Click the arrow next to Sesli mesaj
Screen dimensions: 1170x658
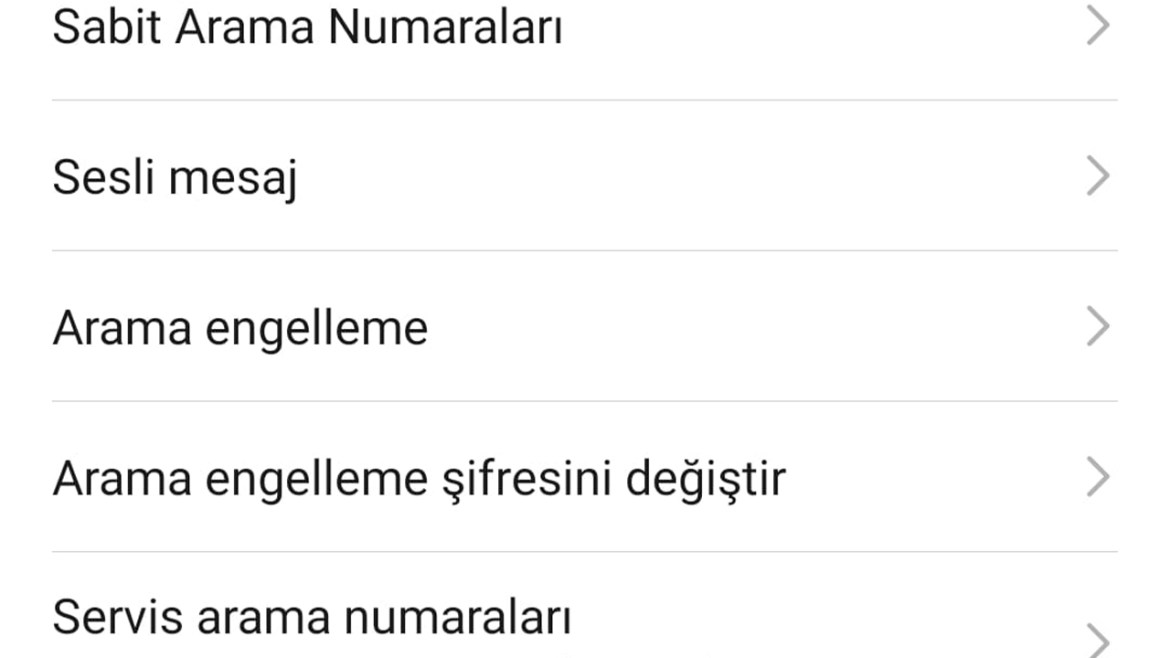[1097, 177]
